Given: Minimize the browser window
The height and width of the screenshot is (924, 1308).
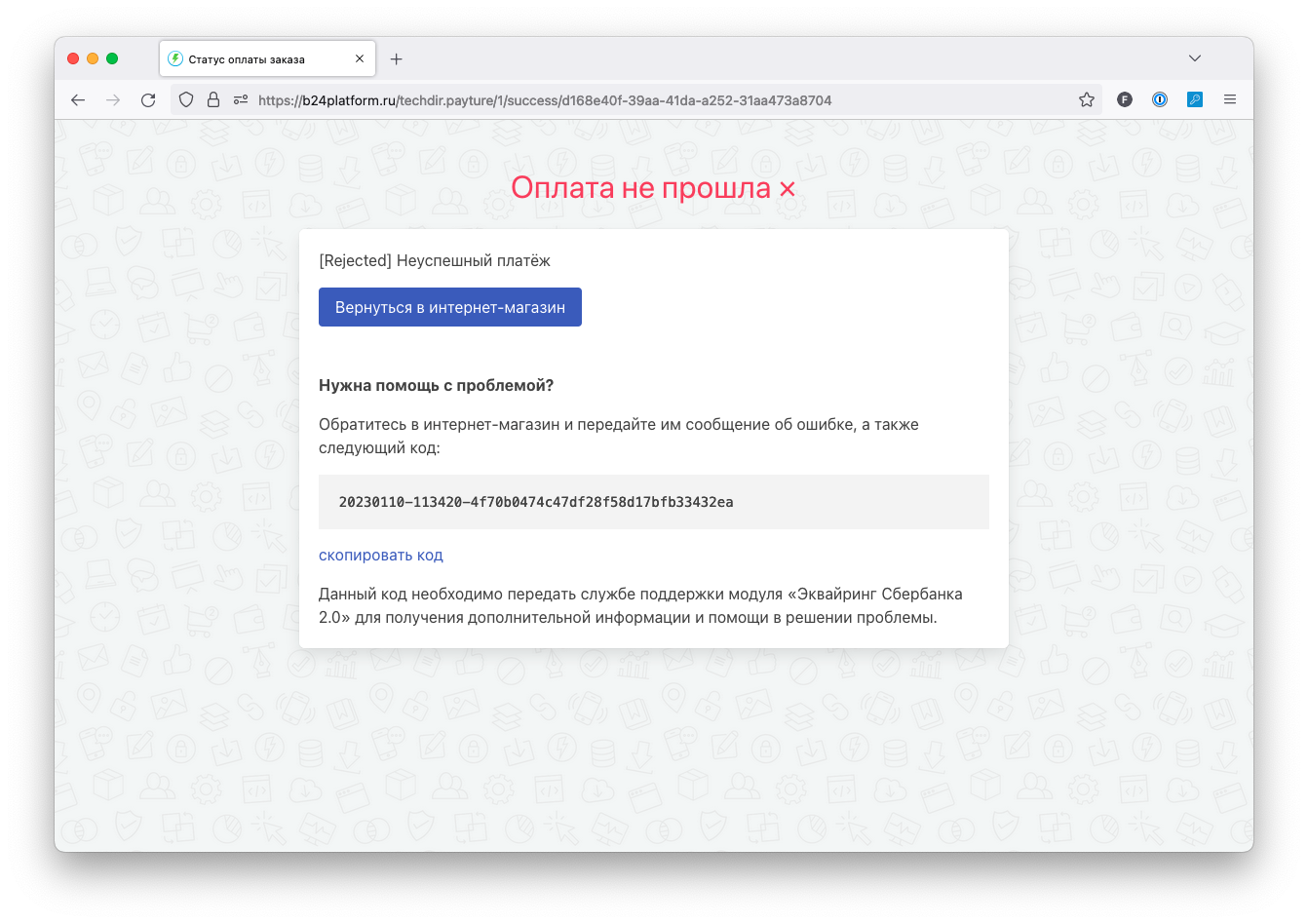Looking at the screenshot, I should (x=93, y=58).
